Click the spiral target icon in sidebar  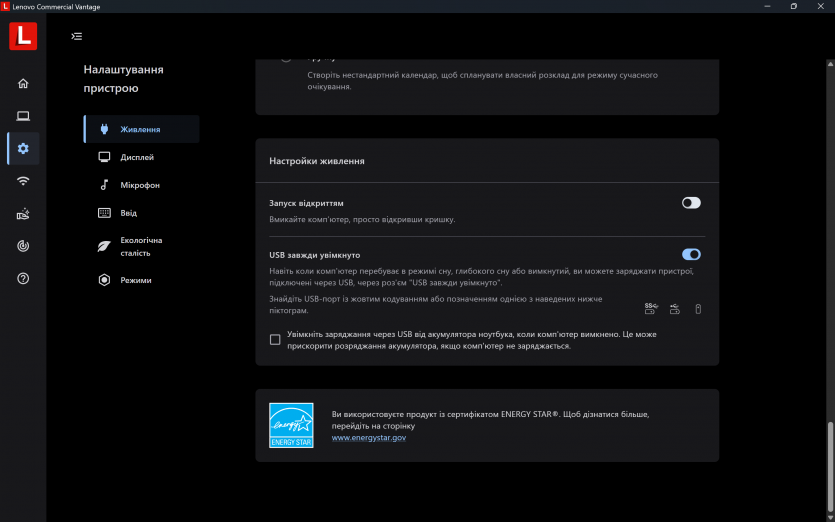click(x=23, y=246)
